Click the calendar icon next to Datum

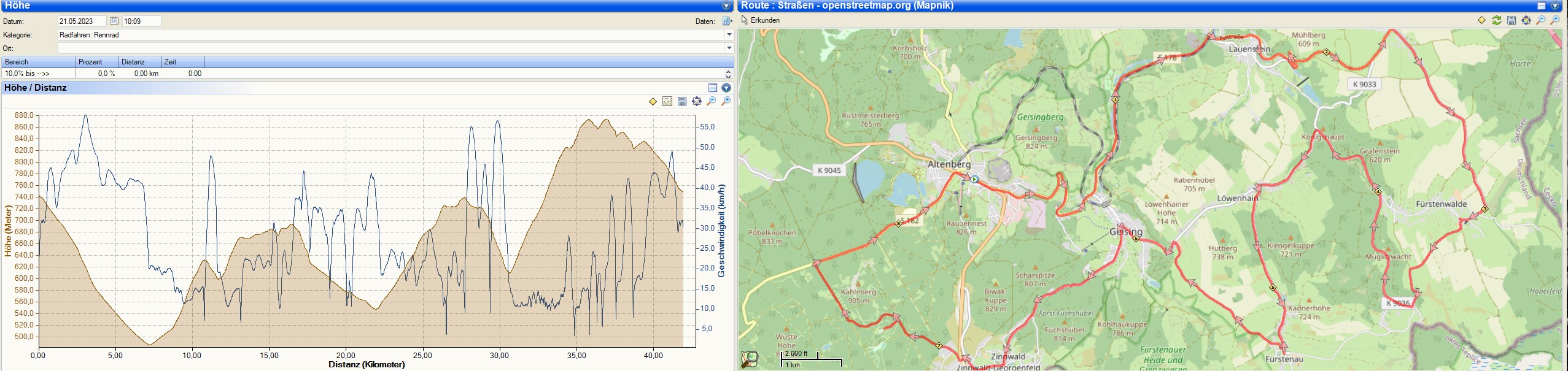114,21
